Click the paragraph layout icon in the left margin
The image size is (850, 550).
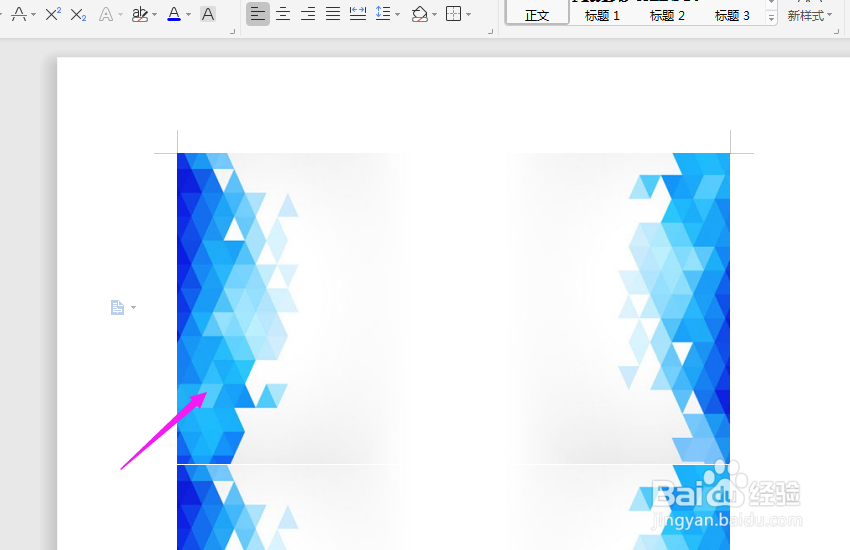(x=118, y=307)
